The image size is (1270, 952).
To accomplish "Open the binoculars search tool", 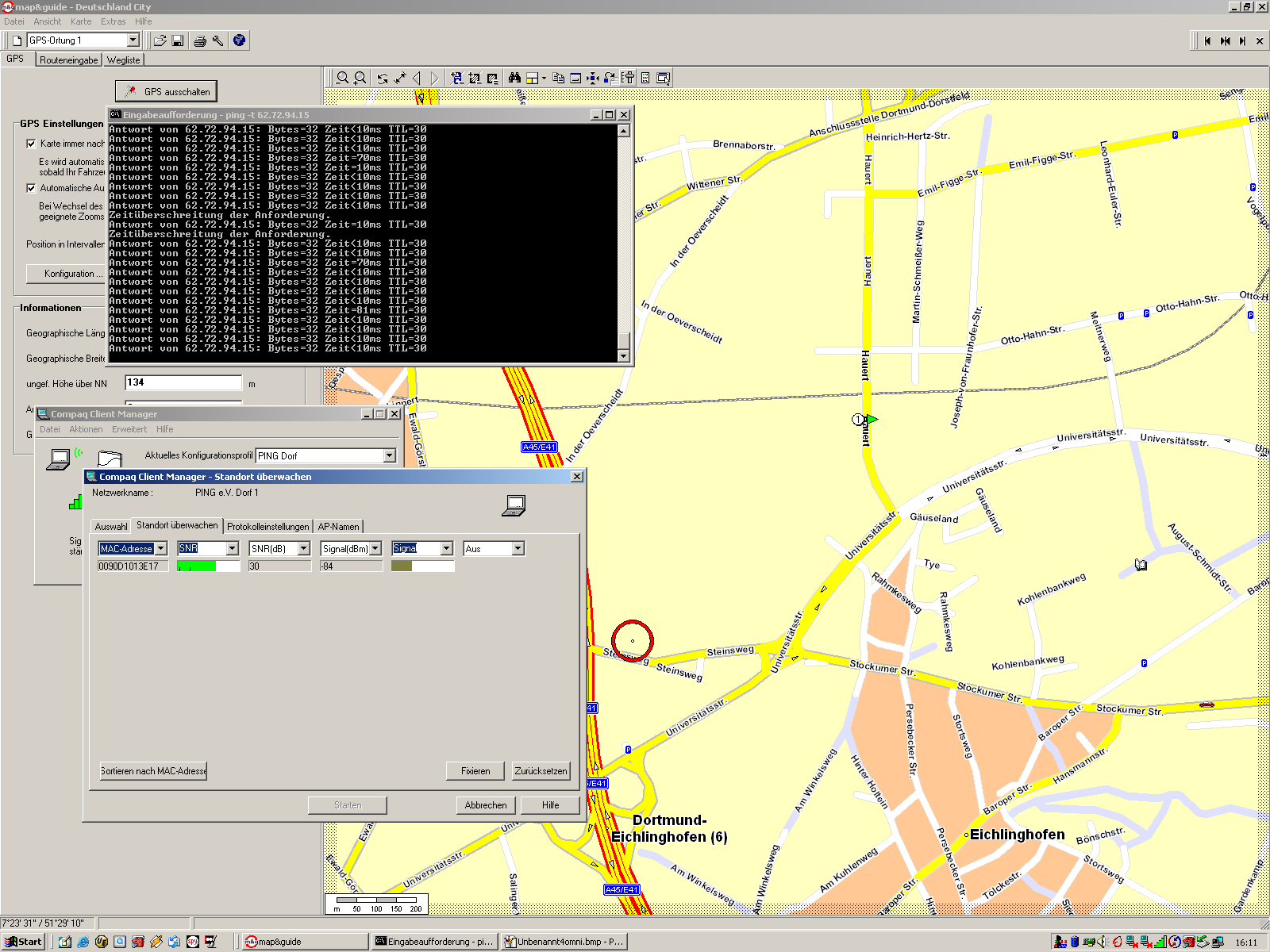I will point(514,78).
